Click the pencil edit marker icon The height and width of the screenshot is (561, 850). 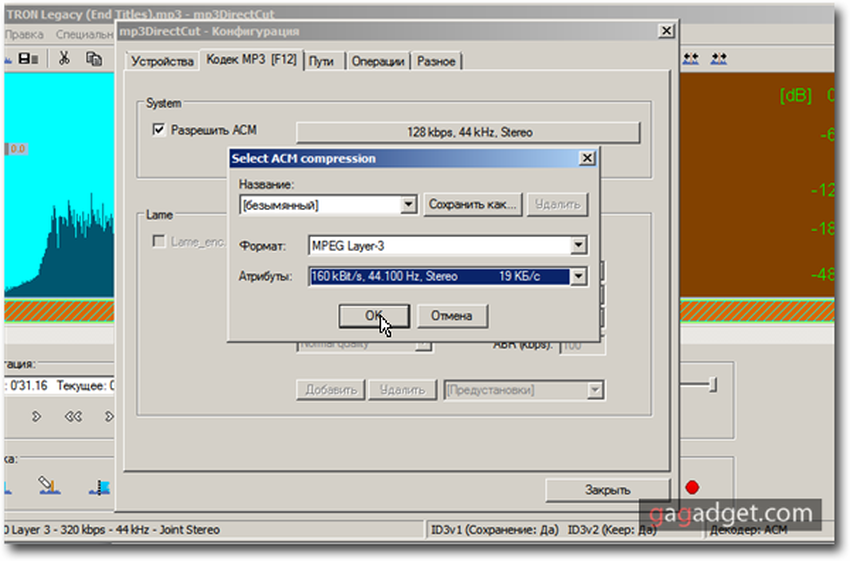46,486
